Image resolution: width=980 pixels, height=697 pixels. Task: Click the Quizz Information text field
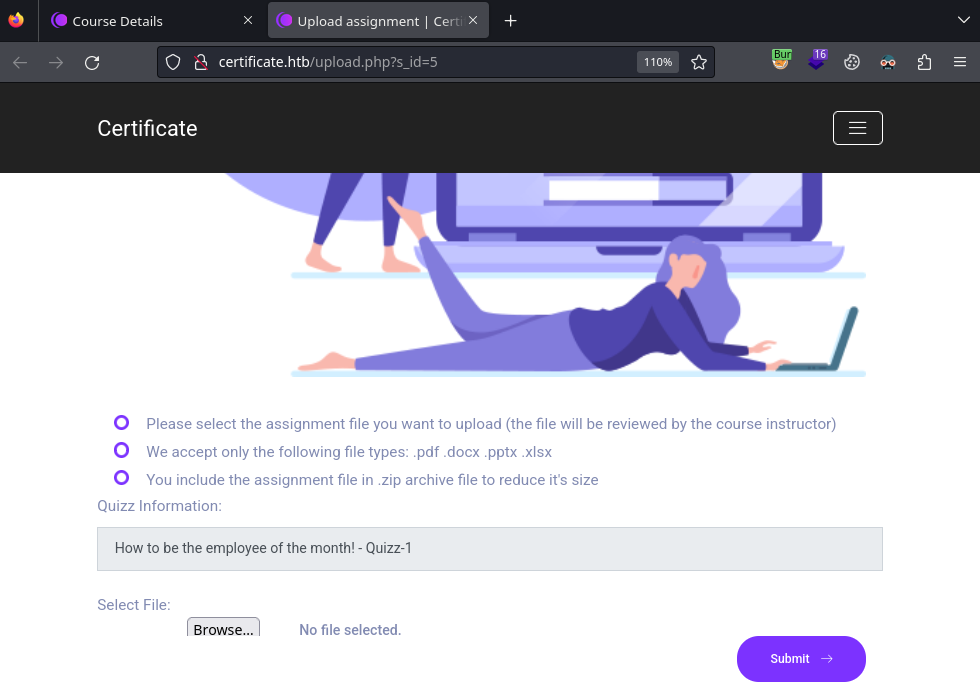[489, 549]
